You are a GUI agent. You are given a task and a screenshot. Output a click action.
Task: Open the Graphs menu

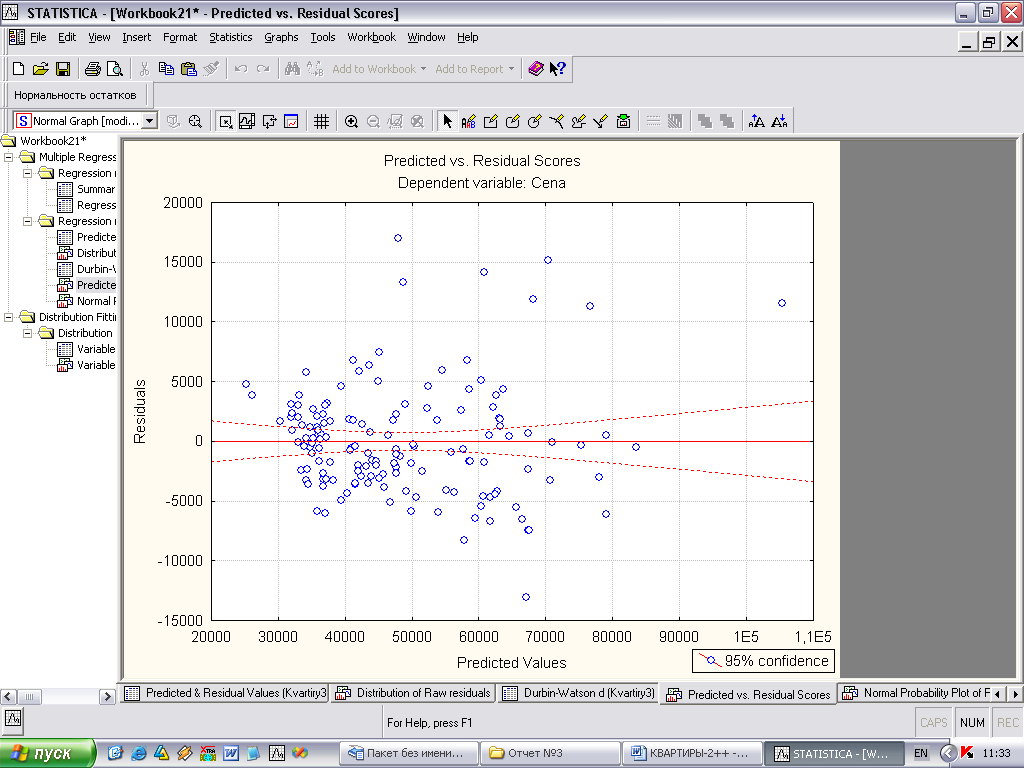tap(281, 37)
